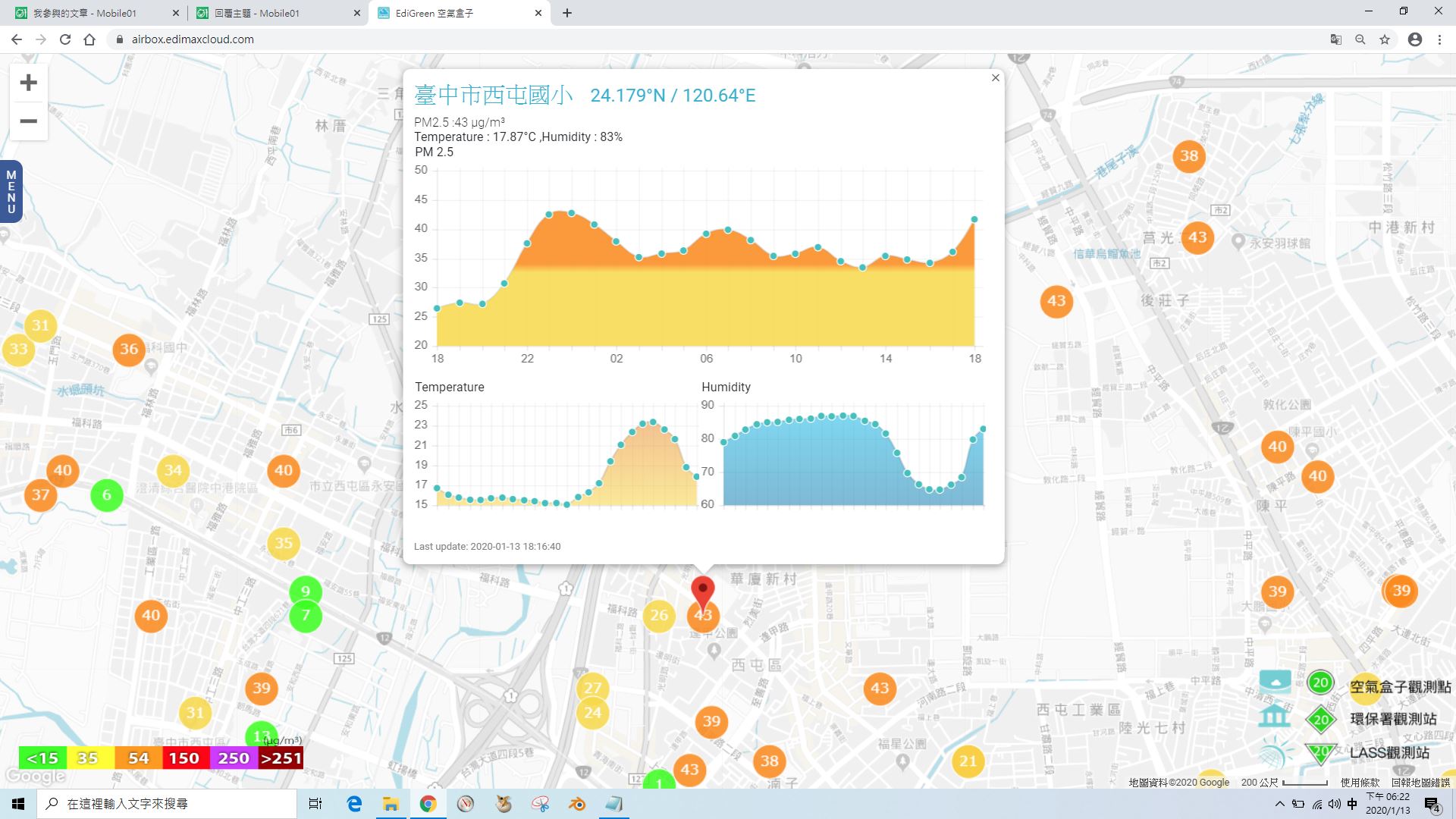The height and width of the screenshot is (819, 1456).
Task: Select the green 9 air sensor marker
Action: pos(306,591)
